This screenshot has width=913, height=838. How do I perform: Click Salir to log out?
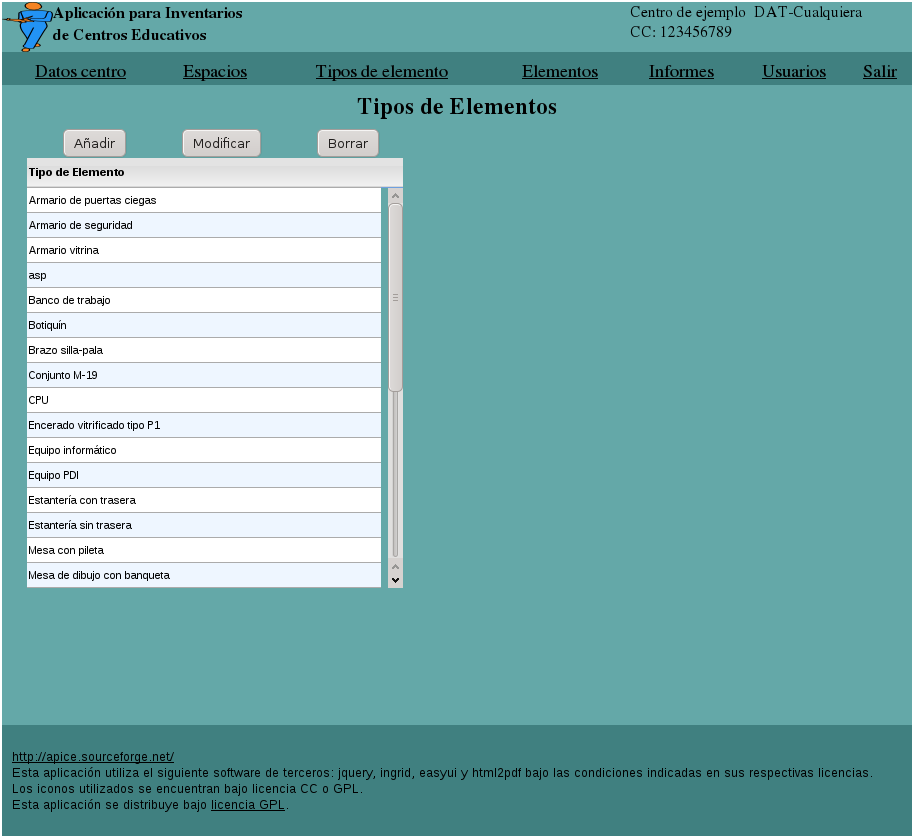[x=879, y=71]
